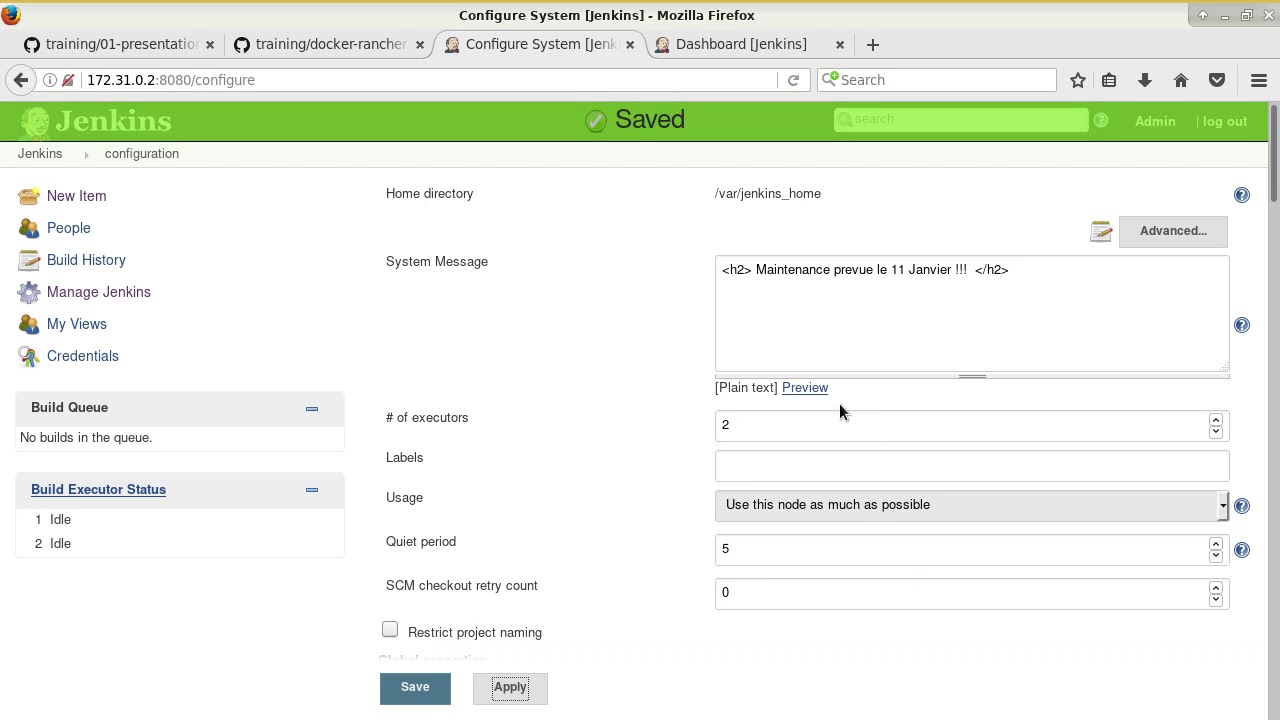Viewport: 1280px width, 720px height.
Task: Show help for Quiet period
Action: [1242, 550]
